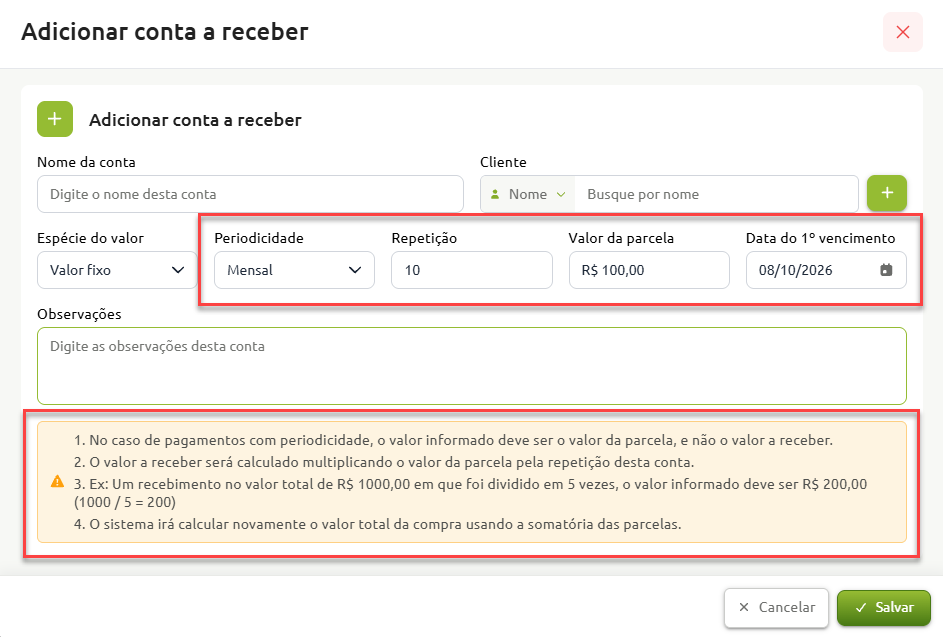Save the account with the Salvar button
The width and height of the screenshot is (943, 637).
coord(883,608)
